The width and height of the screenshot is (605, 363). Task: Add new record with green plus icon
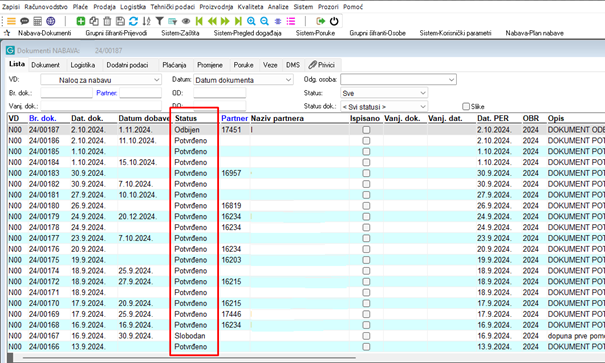point(81,21)
